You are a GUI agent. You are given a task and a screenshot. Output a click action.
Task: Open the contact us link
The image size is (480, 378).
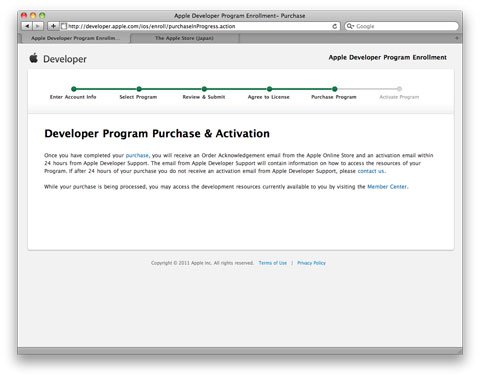pyautogui.click(x=371, y=171)
